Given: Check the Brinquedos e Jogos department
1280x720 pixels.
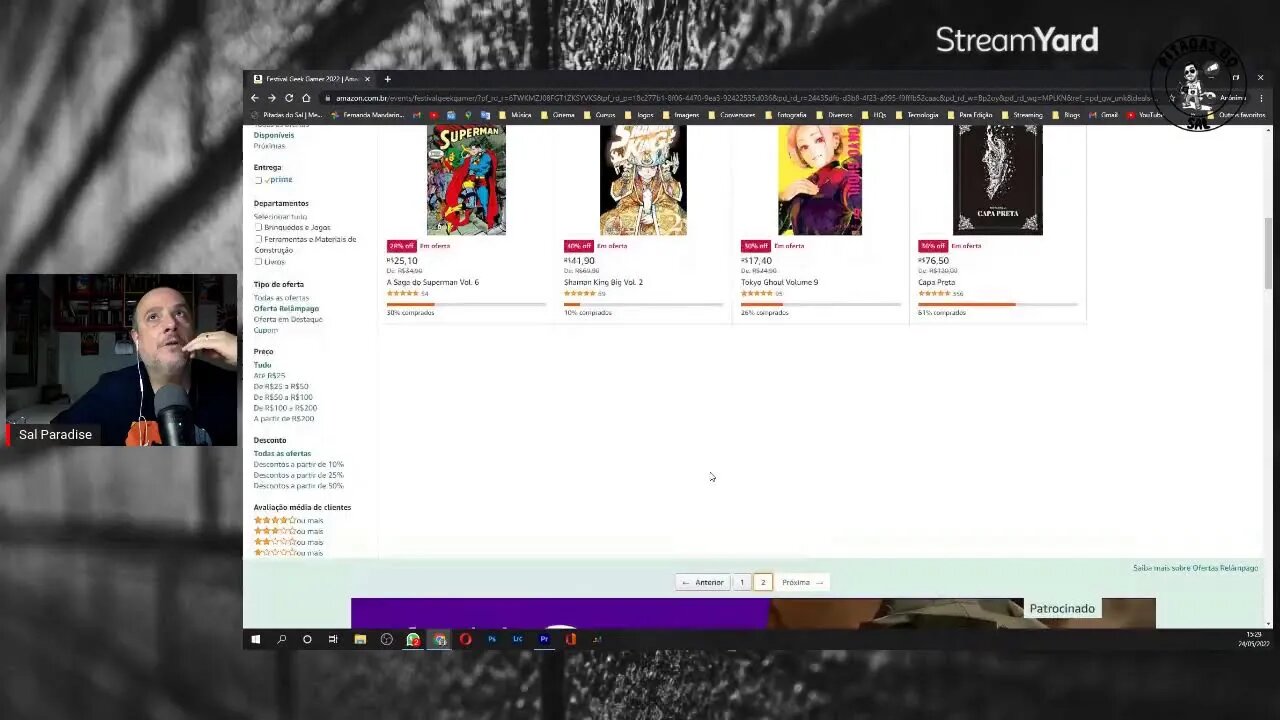Looking at the screenshot, I should (x=258, y=227).
